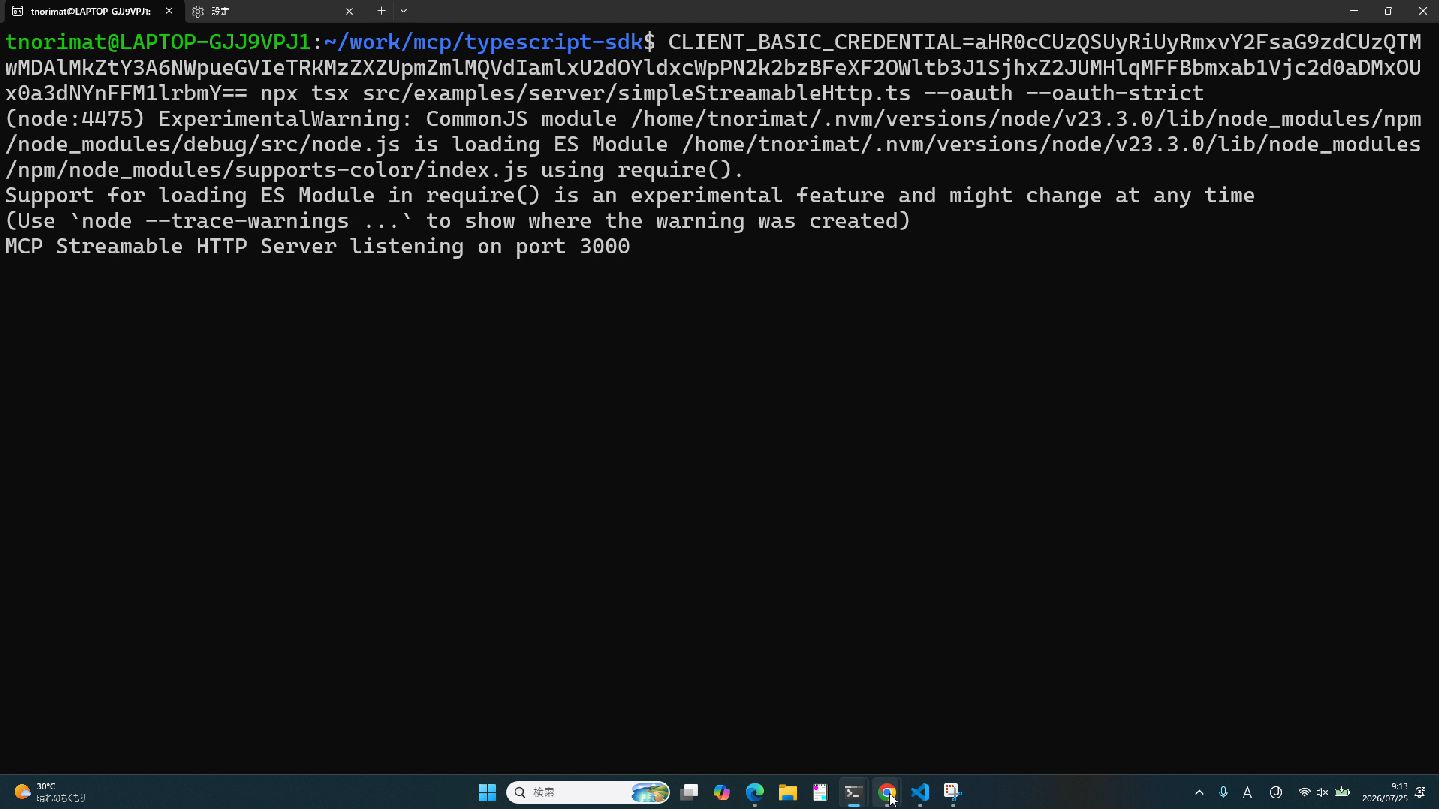Open the Wi-Fi network tray icon
The image size is (1440, 810).
(1304, 792)
